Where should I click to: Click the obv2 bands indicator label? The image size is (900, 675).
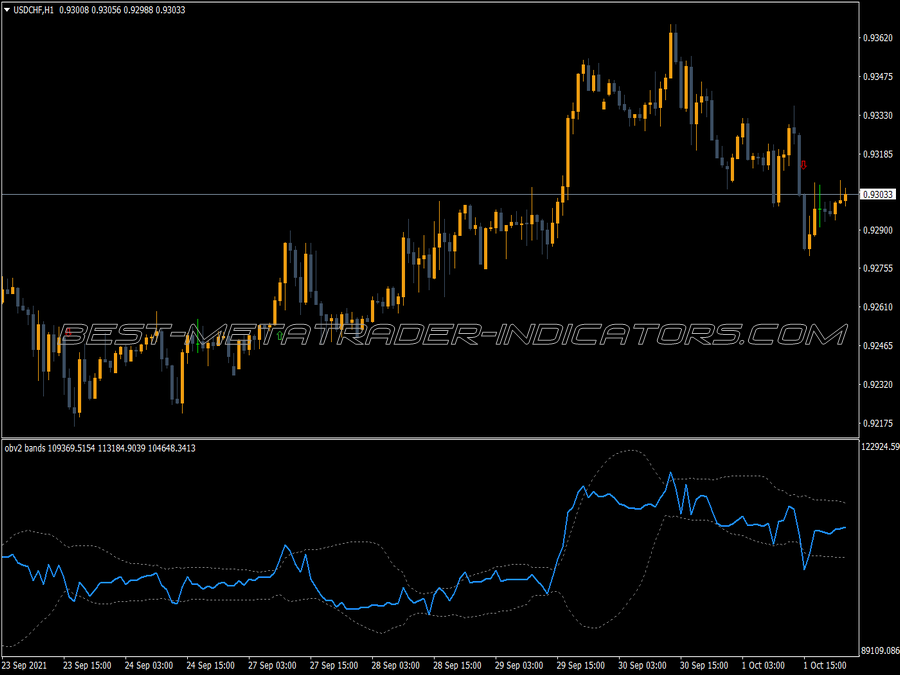[x=25, y=448]
